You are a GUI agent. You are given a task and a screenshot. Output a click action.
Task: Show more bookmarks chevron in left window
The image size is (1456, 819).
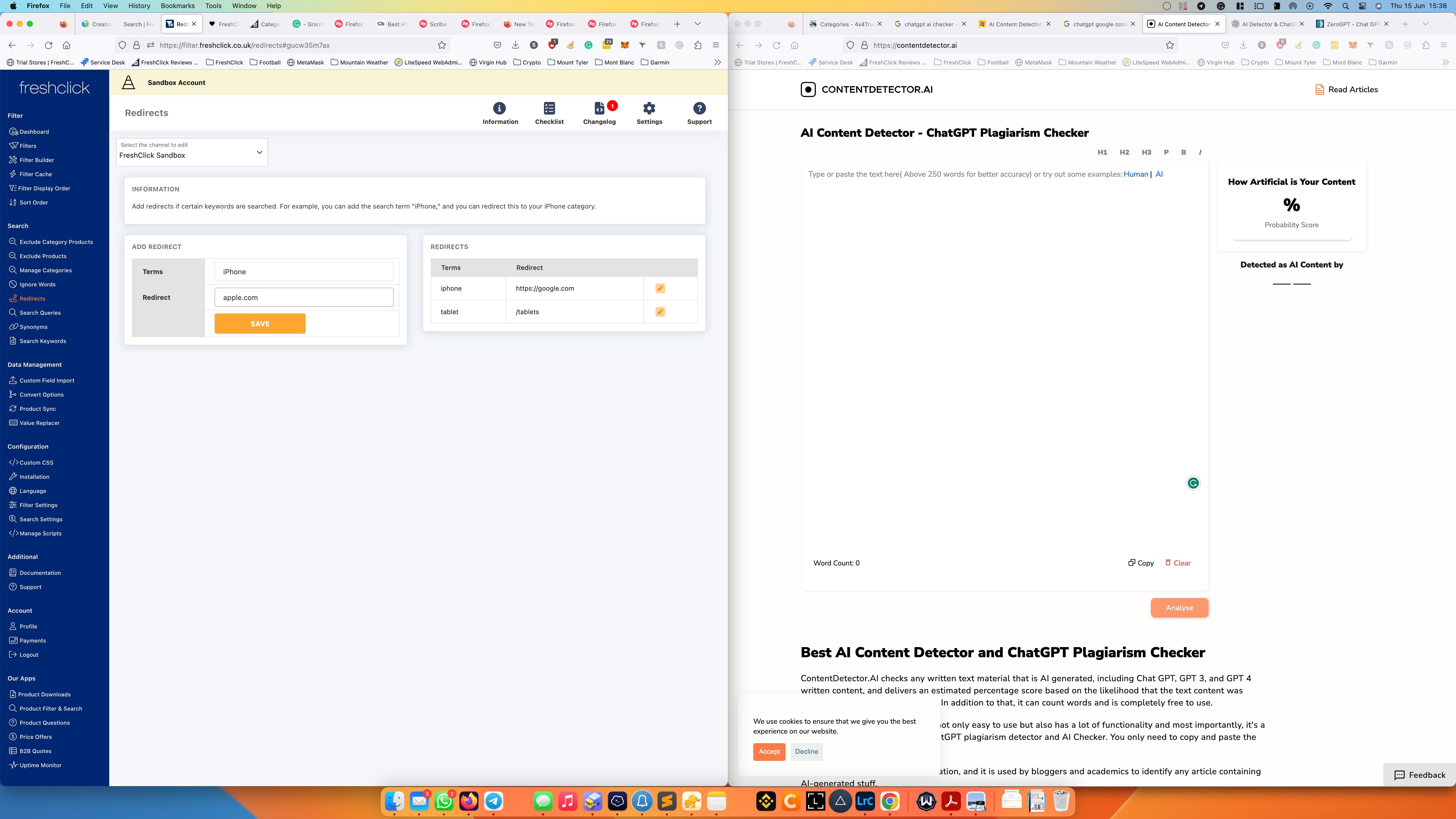pos(717,62)
